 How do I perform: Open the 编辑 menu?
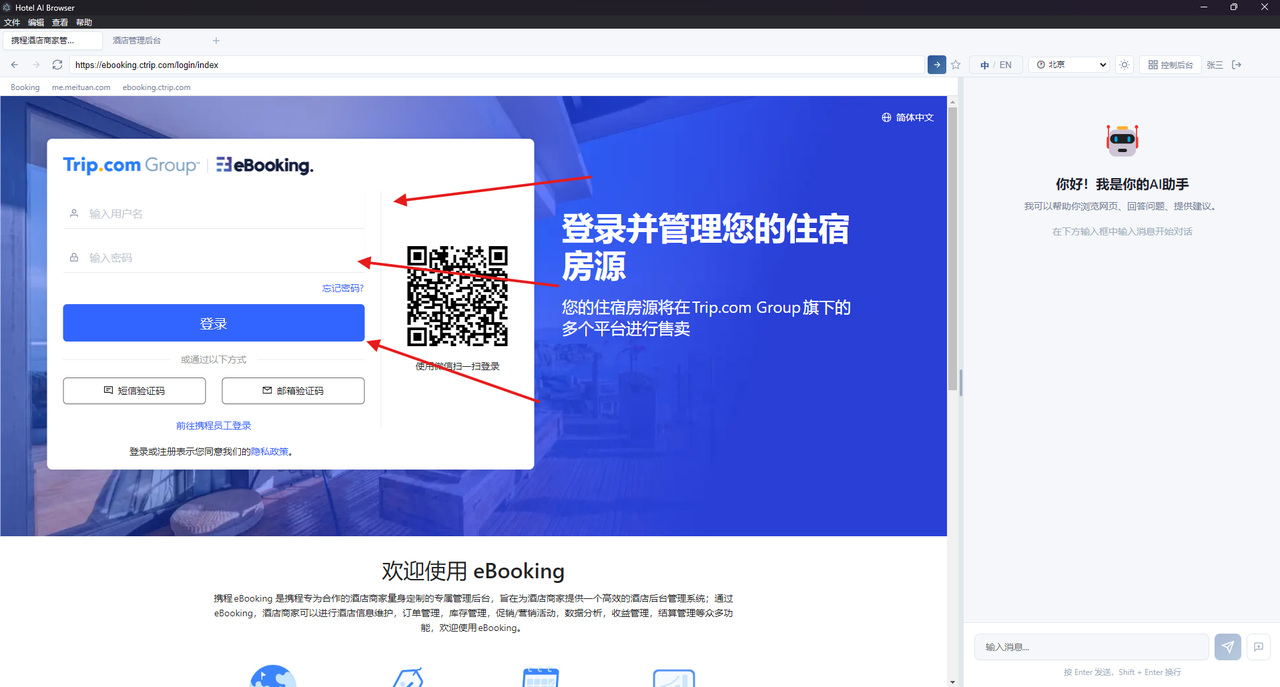36,22
